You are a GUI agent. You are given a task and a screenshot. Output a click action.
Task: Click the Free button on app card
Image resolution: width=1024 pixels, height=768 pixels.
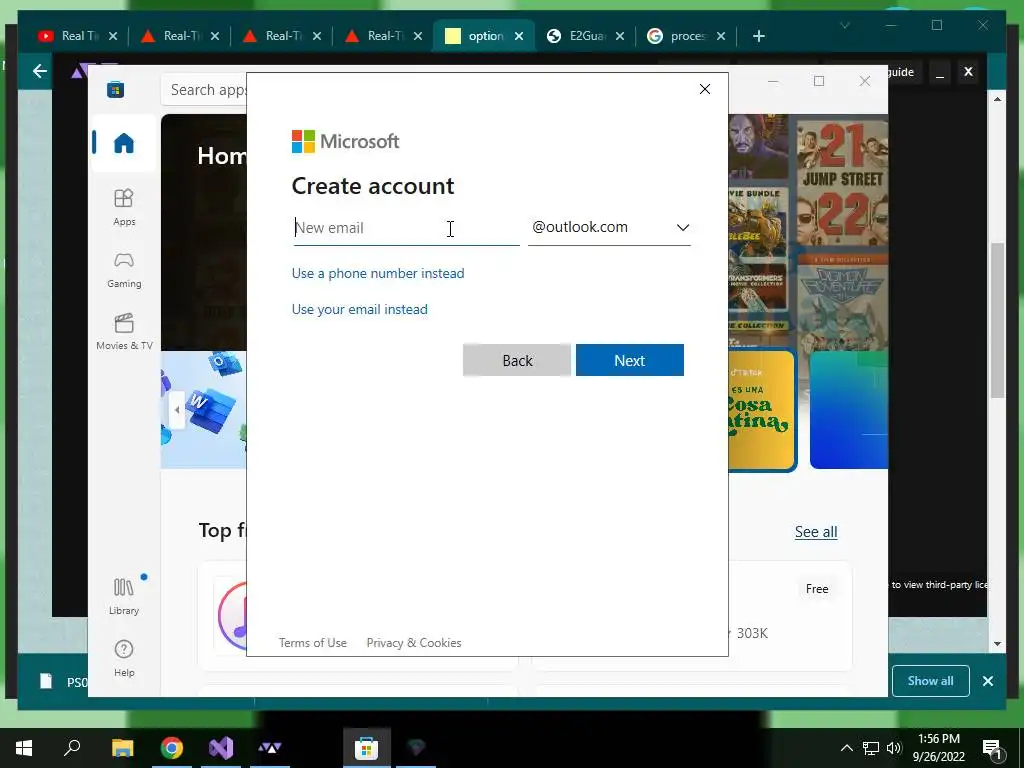point(816,588)
